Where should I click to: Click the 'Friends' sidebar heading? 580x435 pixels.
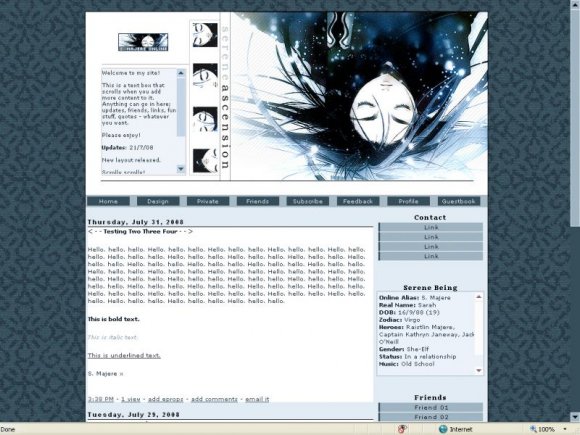pyautogui.click(x=430, y=398)
